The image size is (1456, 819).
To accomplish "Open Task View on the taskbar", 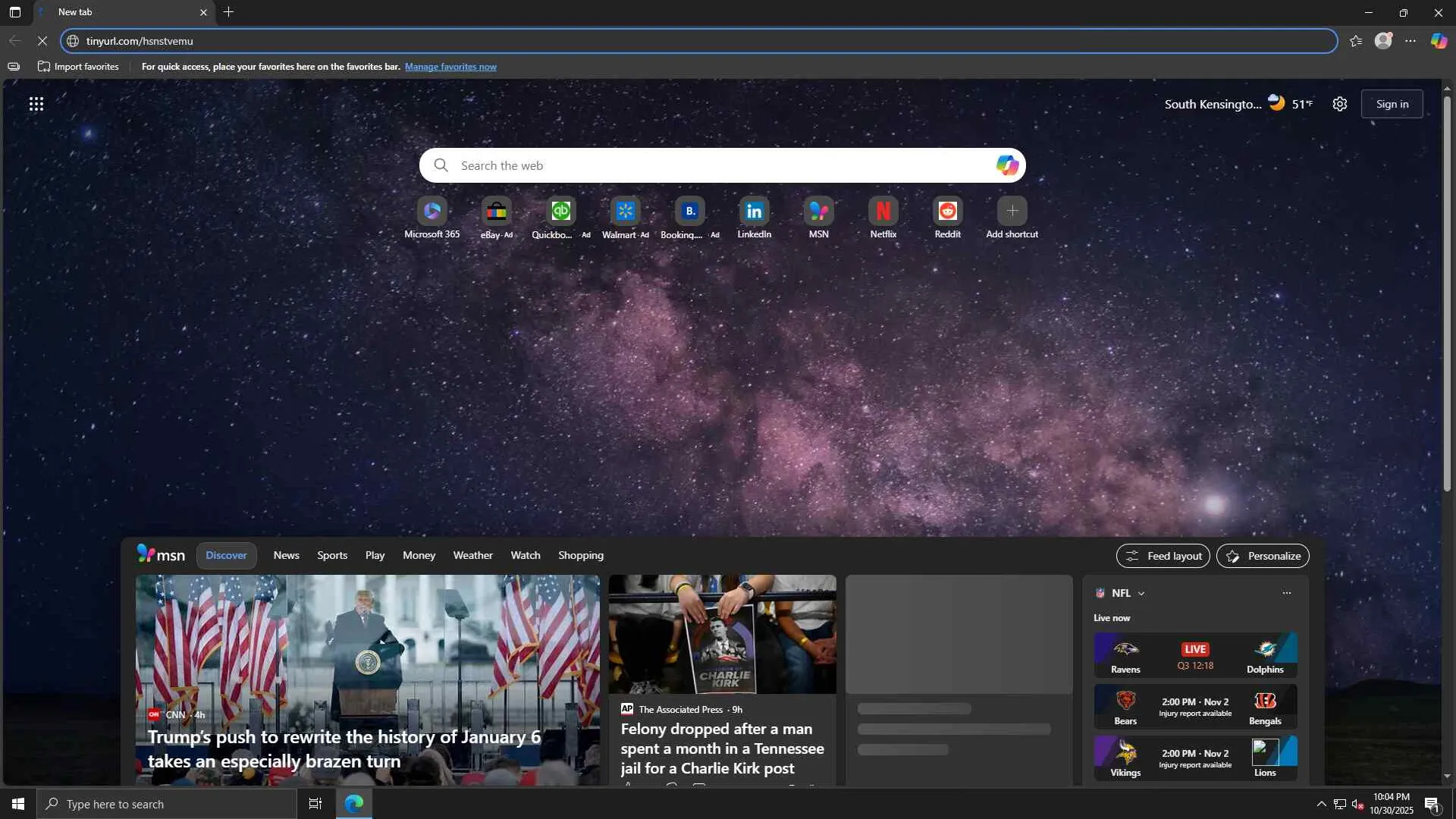I will coord(315,804).
